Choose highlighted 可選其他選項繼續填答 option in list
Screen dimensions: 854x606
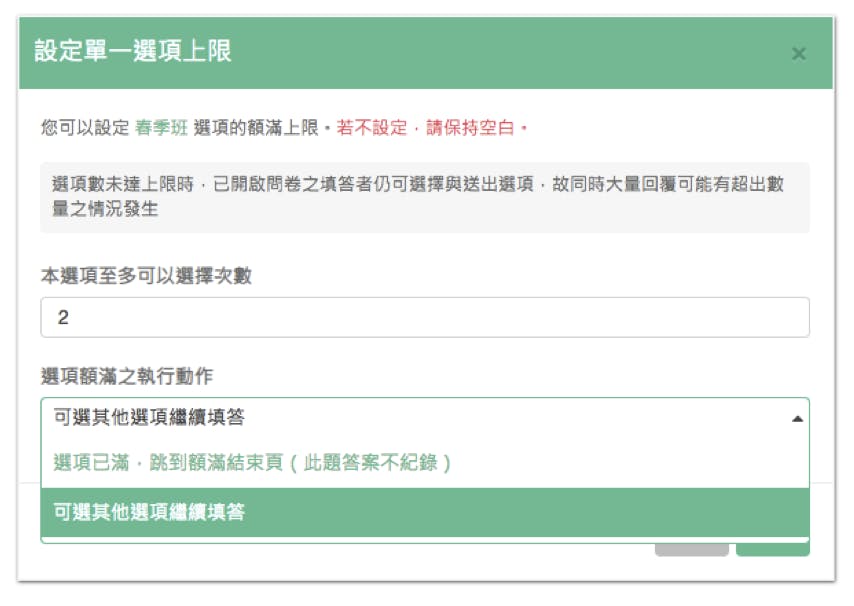click(x=425, y=512)
